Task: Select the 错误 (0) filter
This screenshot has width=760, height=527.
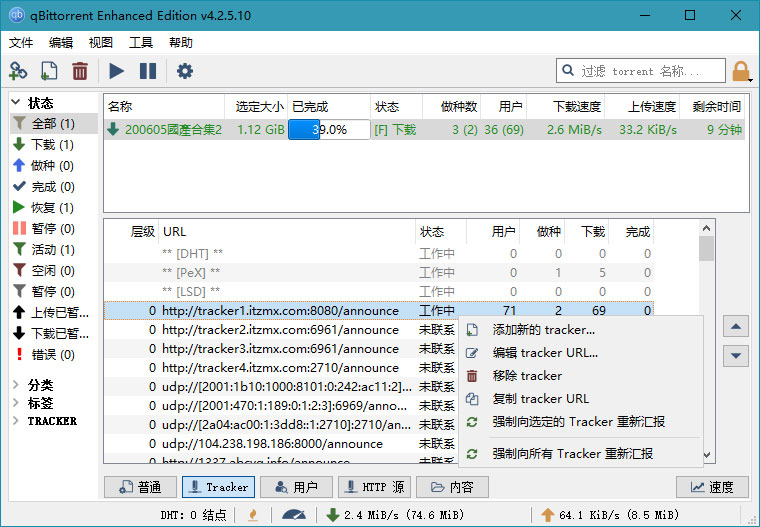Action: coord(54,354)
